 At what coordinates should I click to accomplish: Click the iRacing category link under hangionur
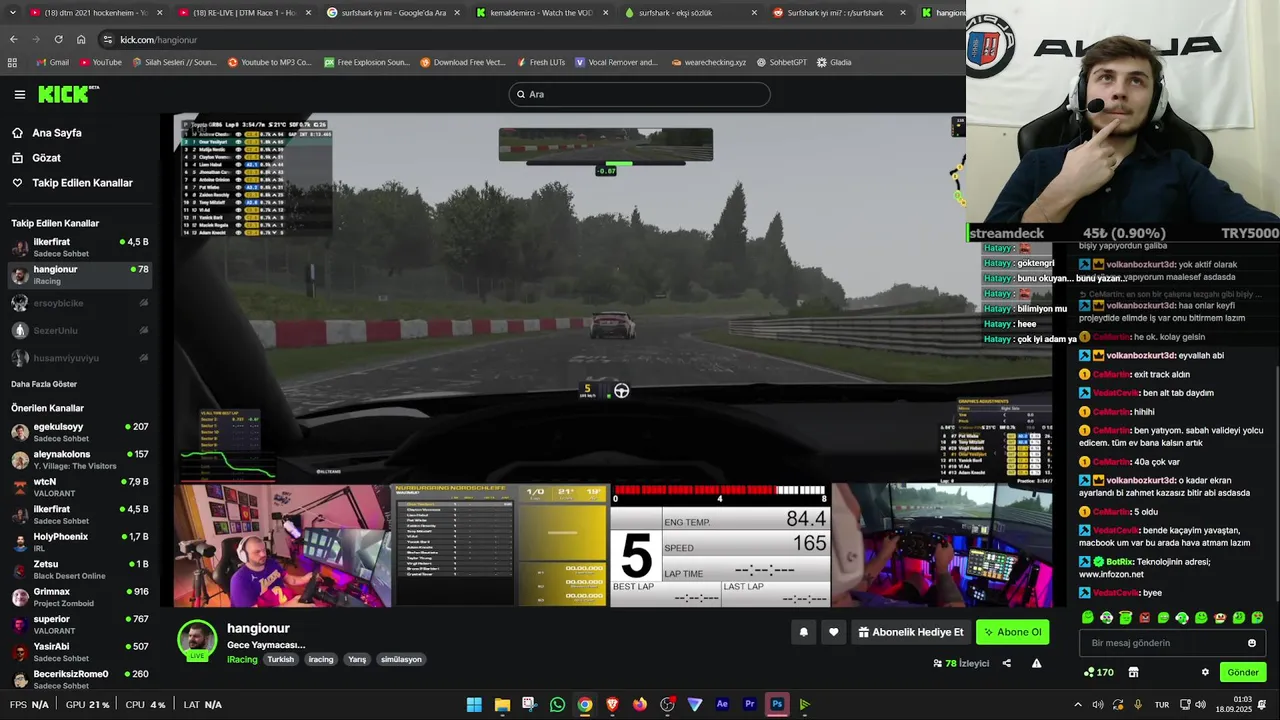pos(242,659)
